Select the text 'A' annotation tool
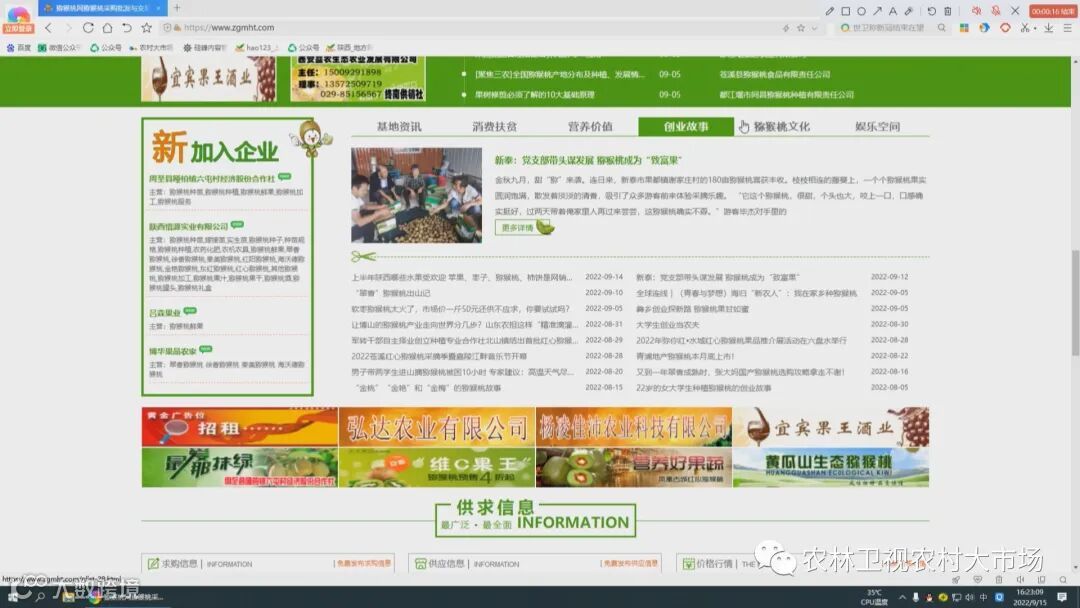Screen dimensions: 1080x608 pyautogui.click(x=893, y=11)
